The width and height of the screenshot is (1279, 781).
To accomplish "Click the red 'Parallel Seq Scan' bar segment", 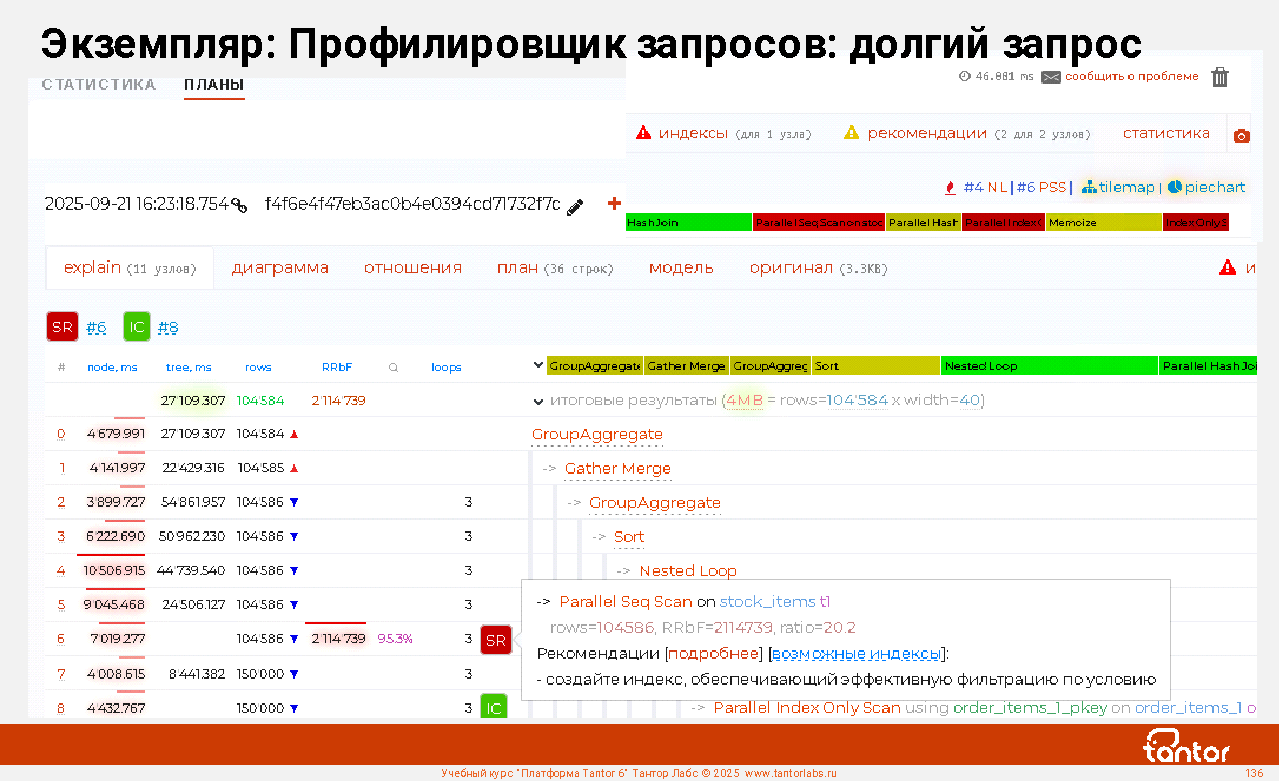I will (x=818, y=223).
